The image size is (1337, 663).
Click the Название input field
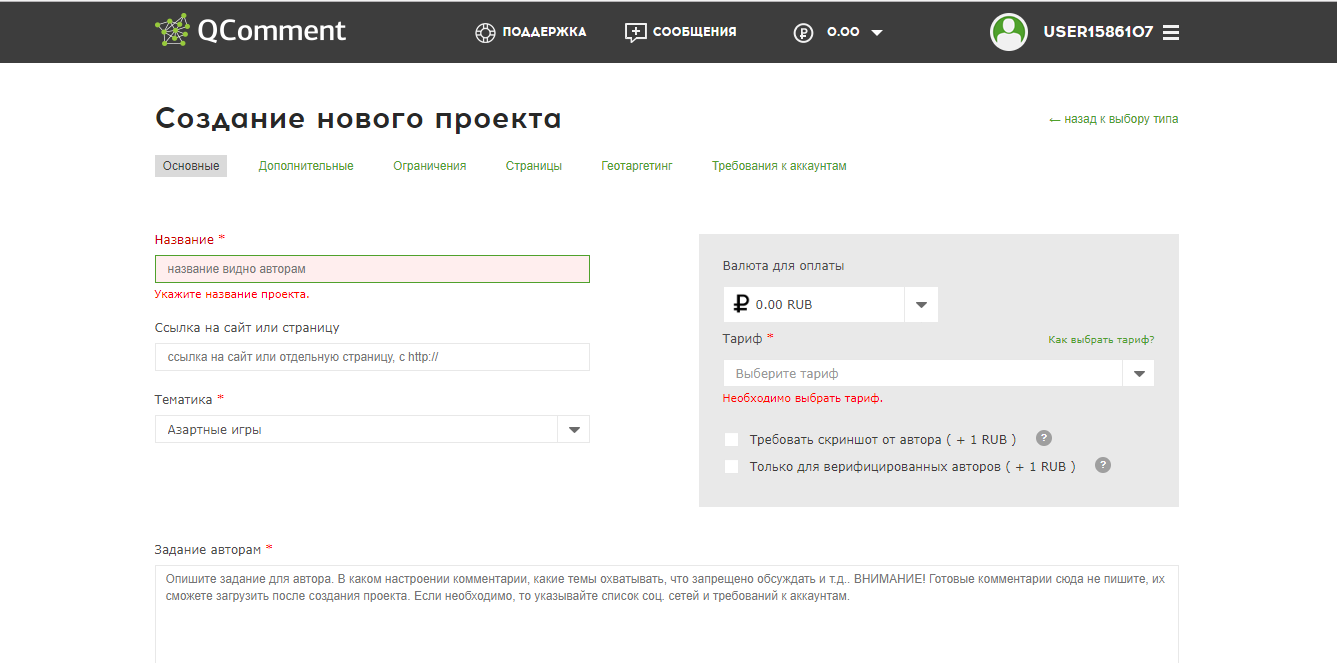click(x=371, y=268)
